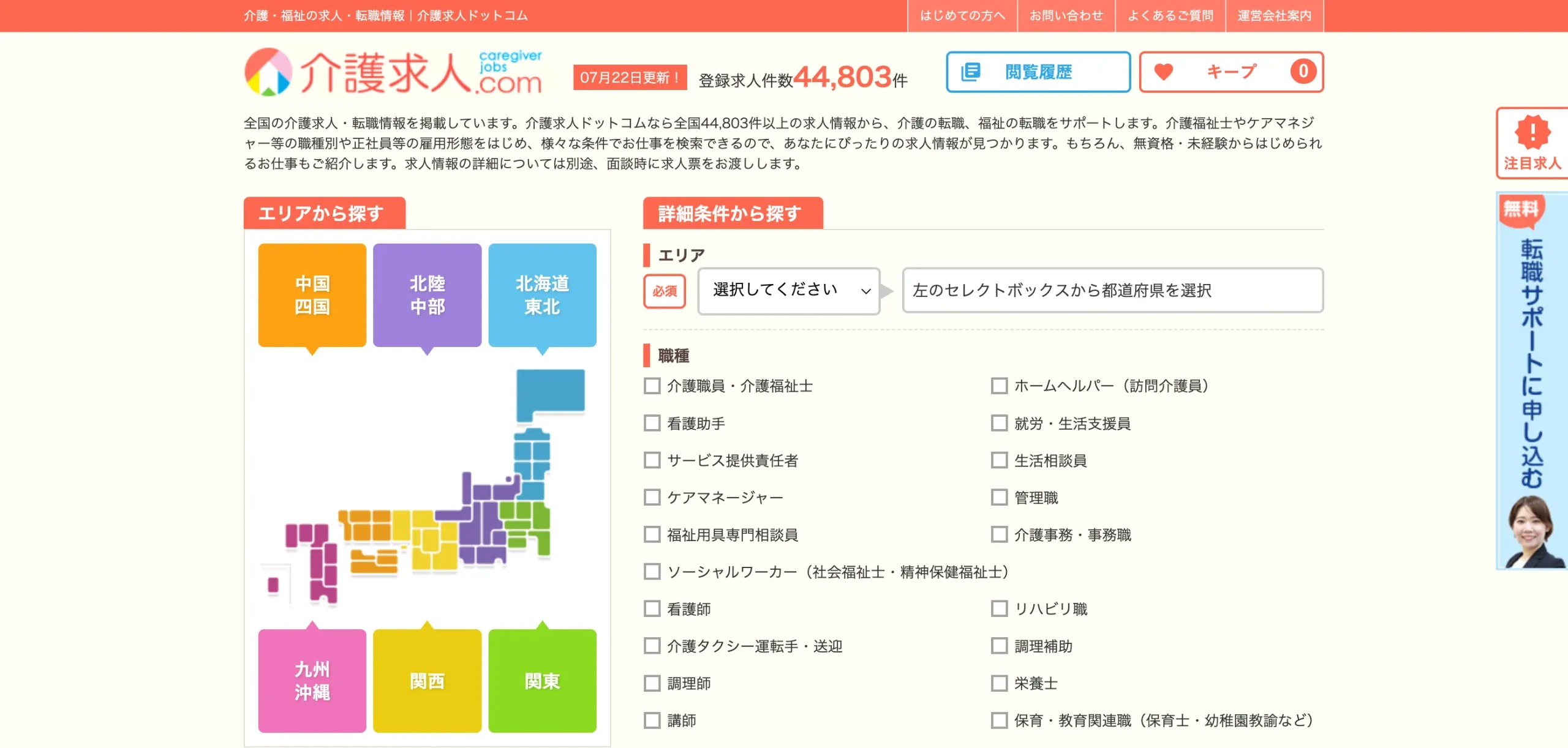Viewport: 1568px width, 748px height.
Task: Check 介護事務・事務職 checkbox
Action: (x=1000, y=534)
